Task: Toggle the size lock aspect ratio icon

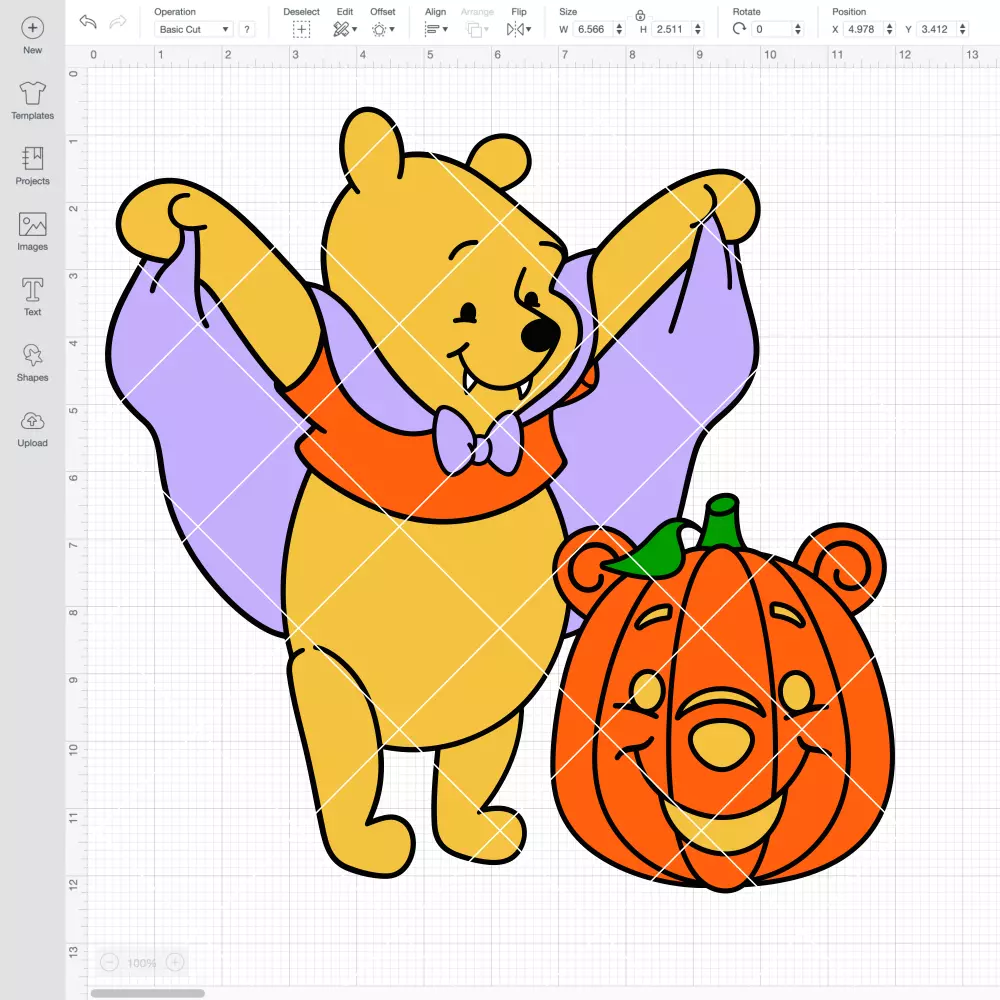Action: pos(640,15)
